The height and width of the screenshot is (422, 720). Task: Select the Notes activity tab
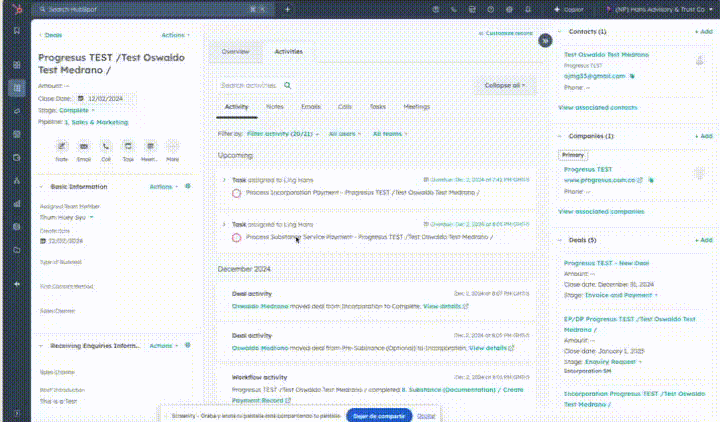pyautogui.click(x=275, y=106)
